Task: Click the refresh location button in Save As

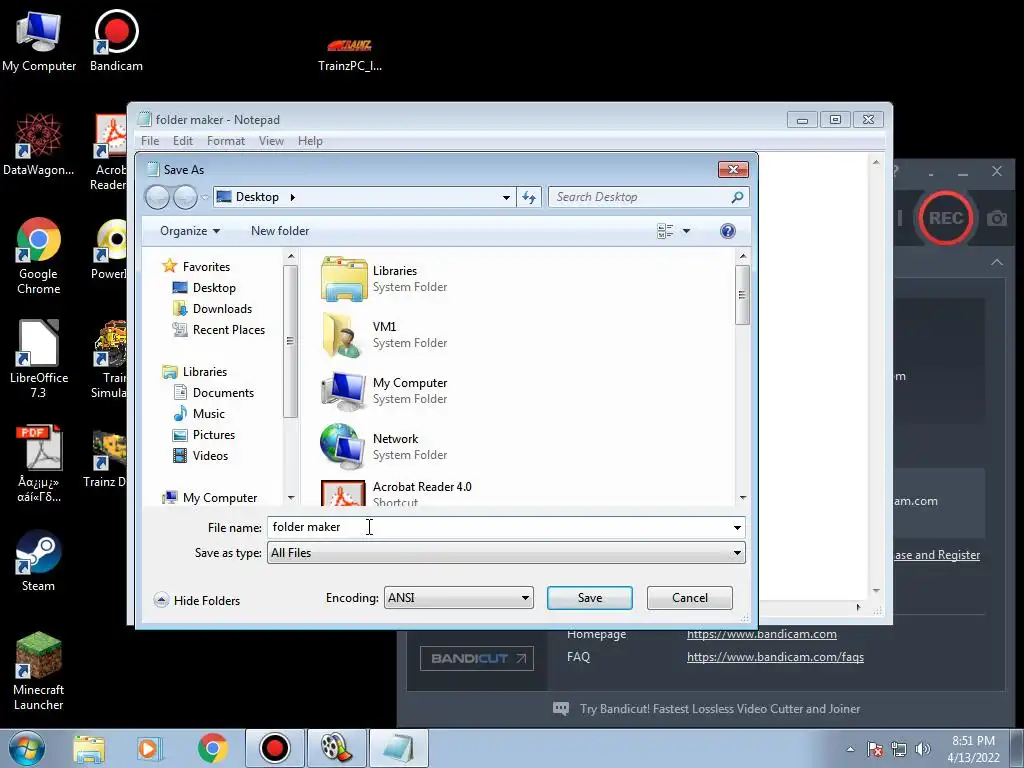Action: coord(529,197)
